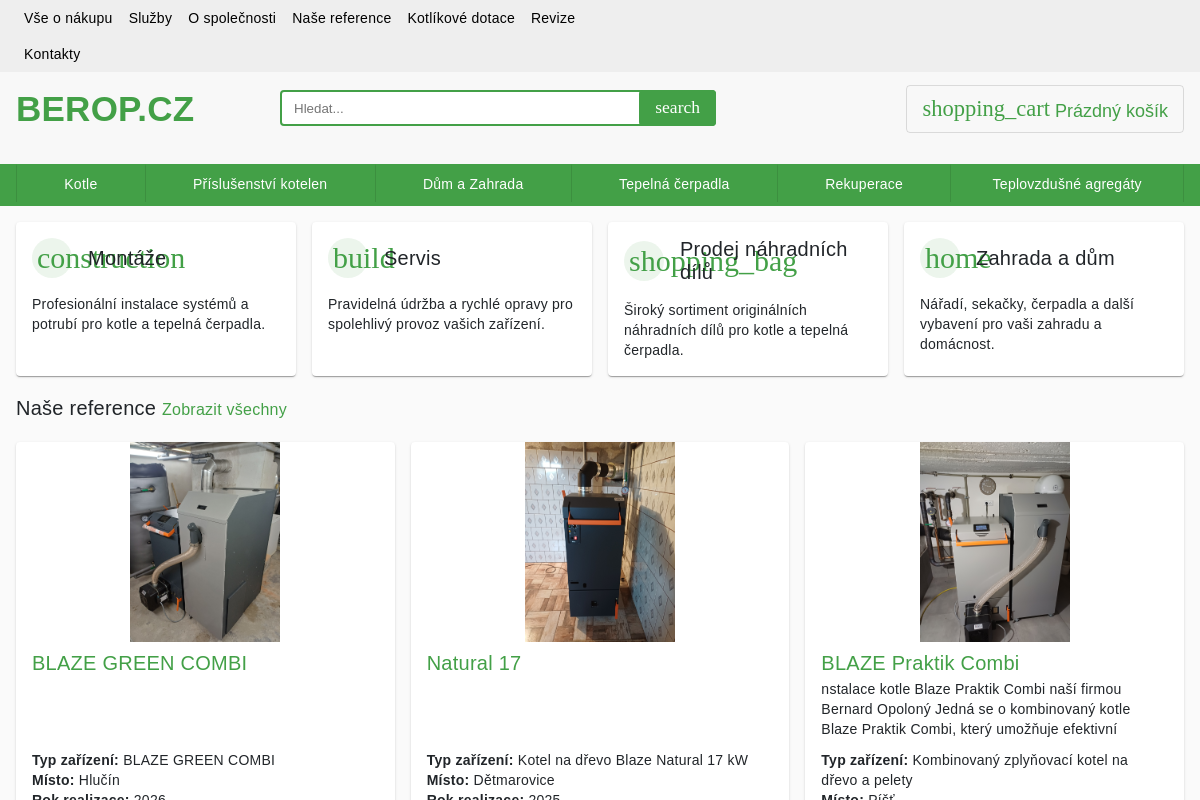Open the Dům a Zahrada category

tap(473, 184)
